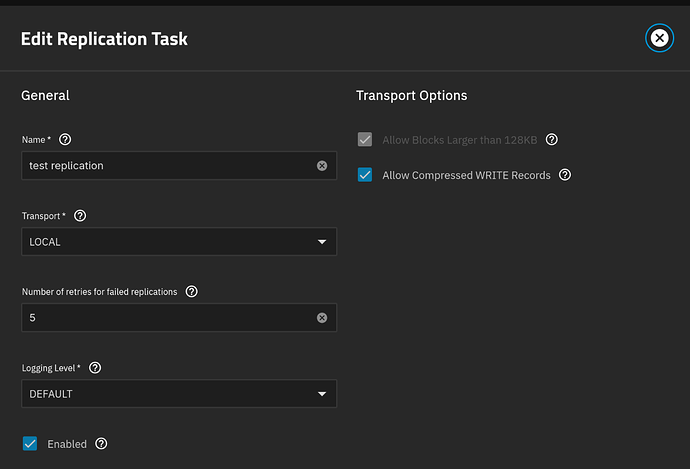The height and width of the screenshot is (469, 690).
Task: Open help tooltip for Transport field
Action: (x=80, y=216)
